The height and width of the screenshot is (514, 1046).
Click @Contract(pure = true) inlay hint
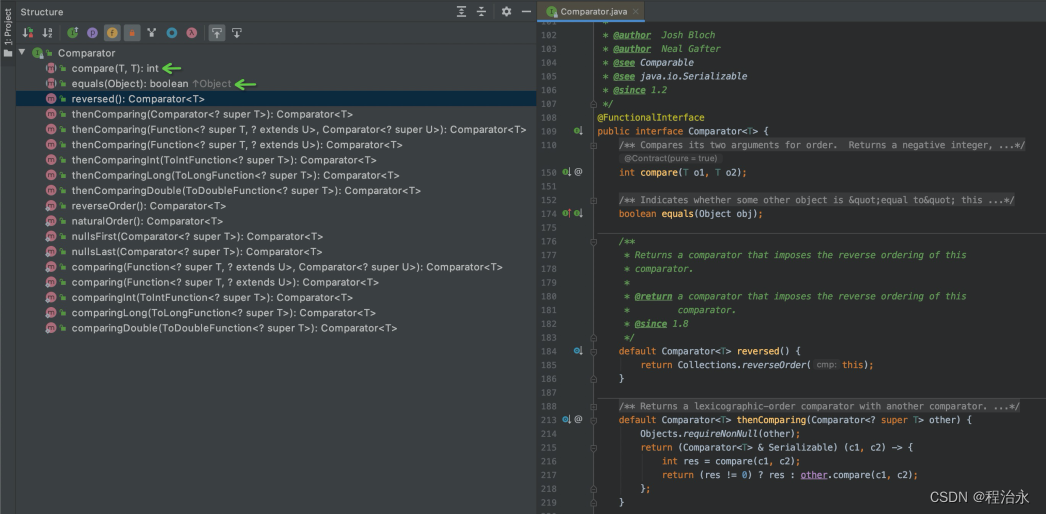point(670,159)
